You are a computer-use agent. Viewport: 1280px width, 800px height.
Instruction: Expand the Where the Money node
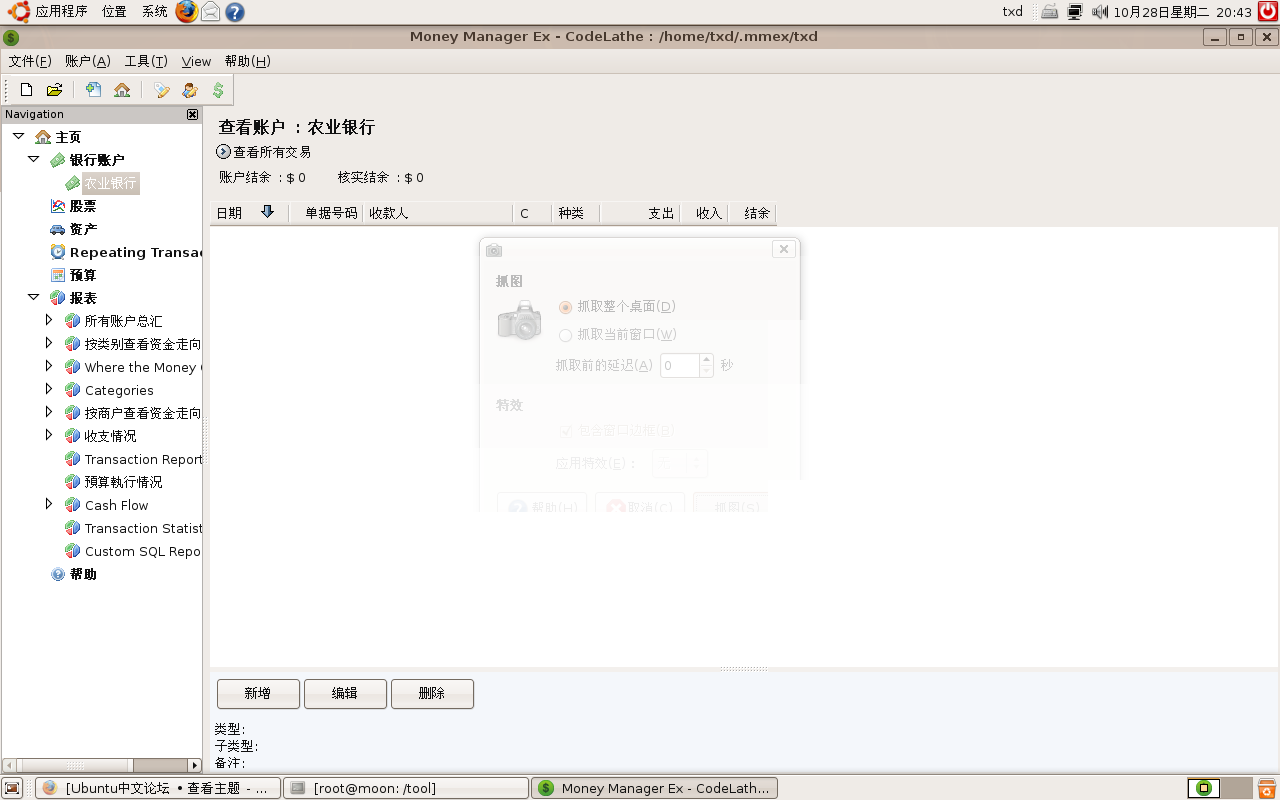(x=49, y=366)
